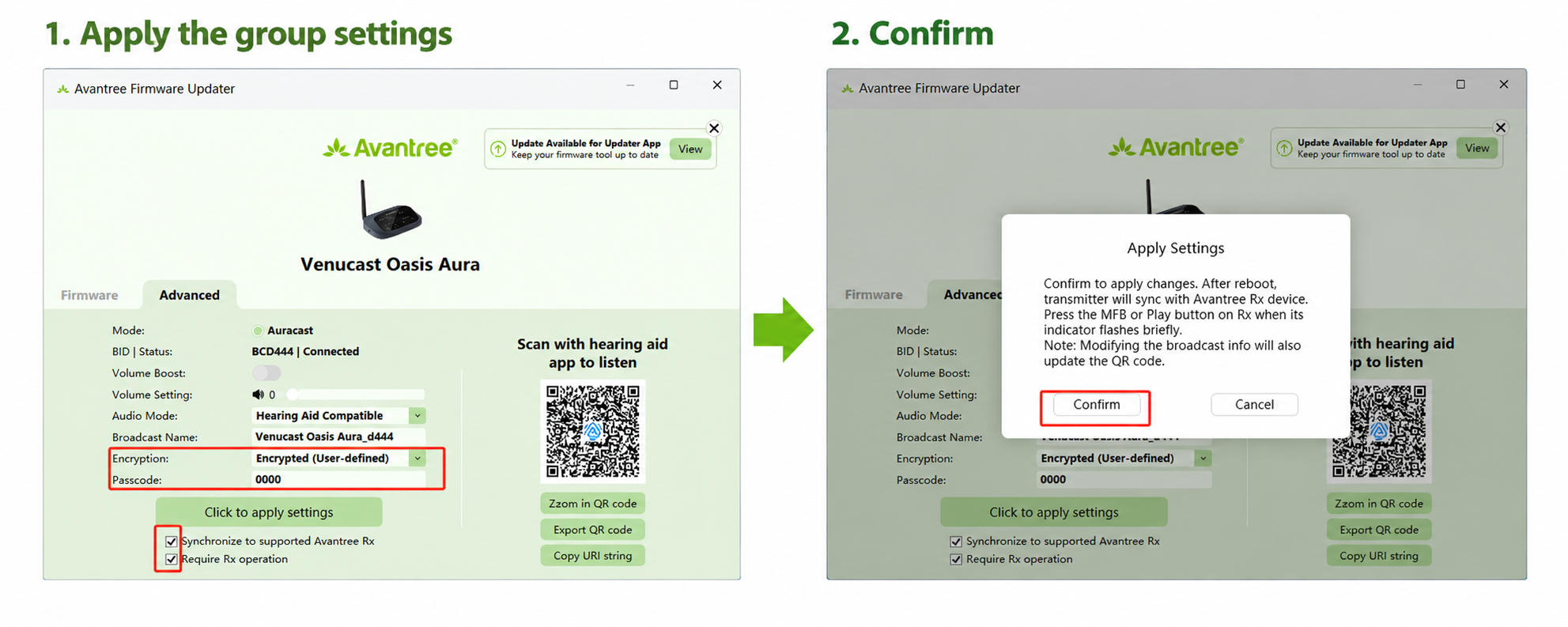Export the QR code in step 2 window

(x=1379, y=530)
